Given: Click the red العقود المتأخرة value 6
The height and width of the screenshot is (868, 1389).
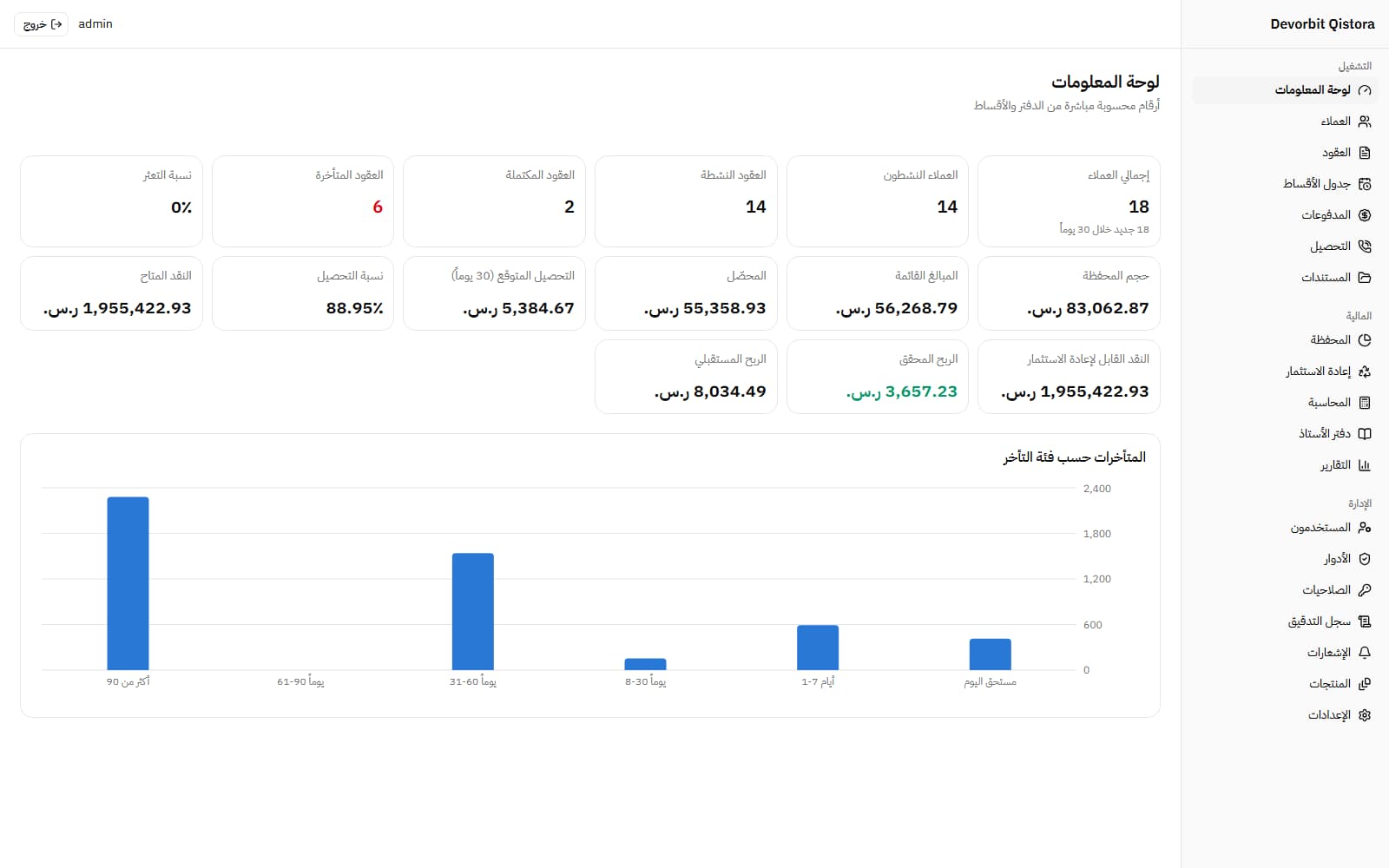Looking at the screenshot, I should 378,207.
